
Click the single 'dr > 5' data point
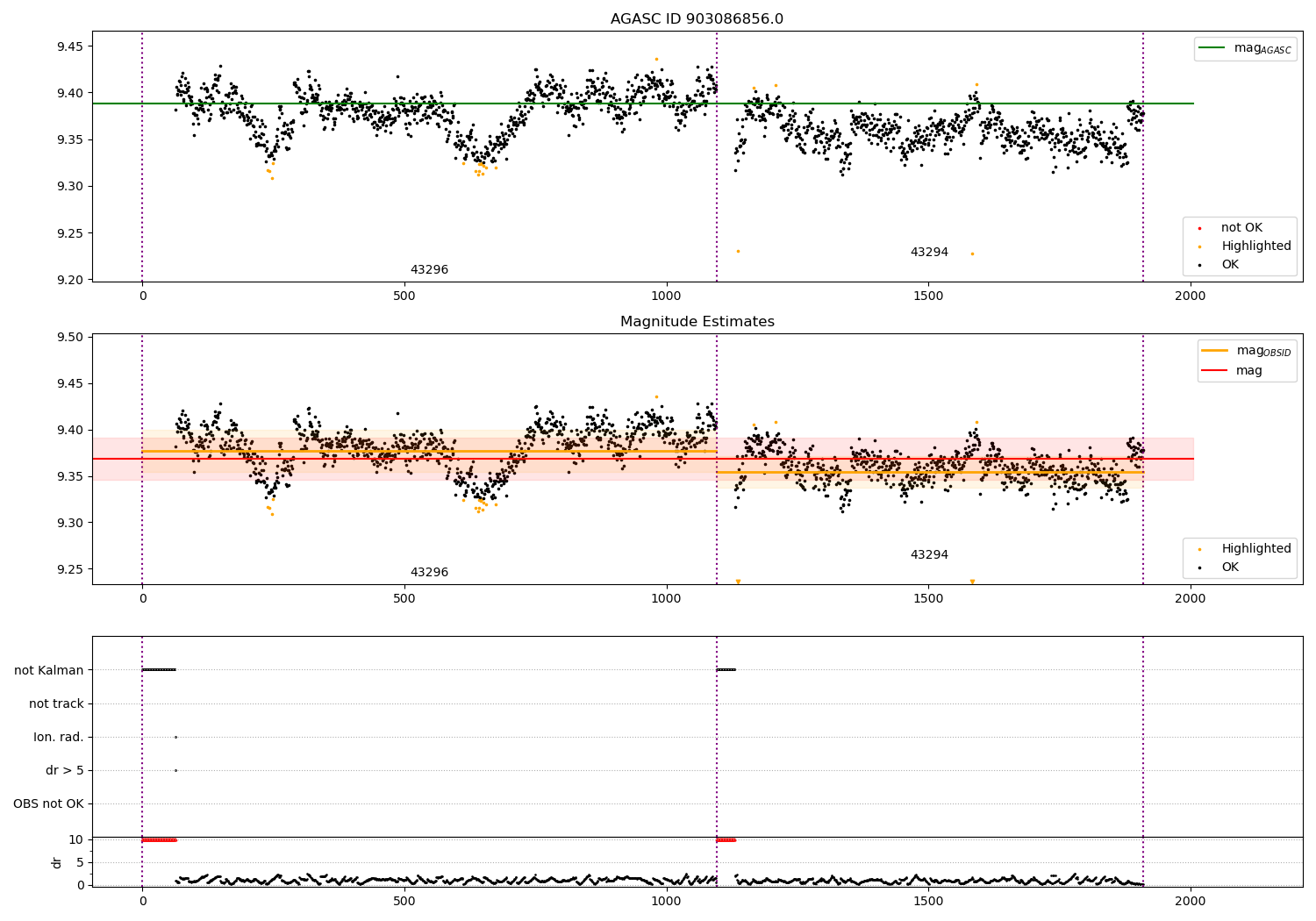tap(175, 770)
